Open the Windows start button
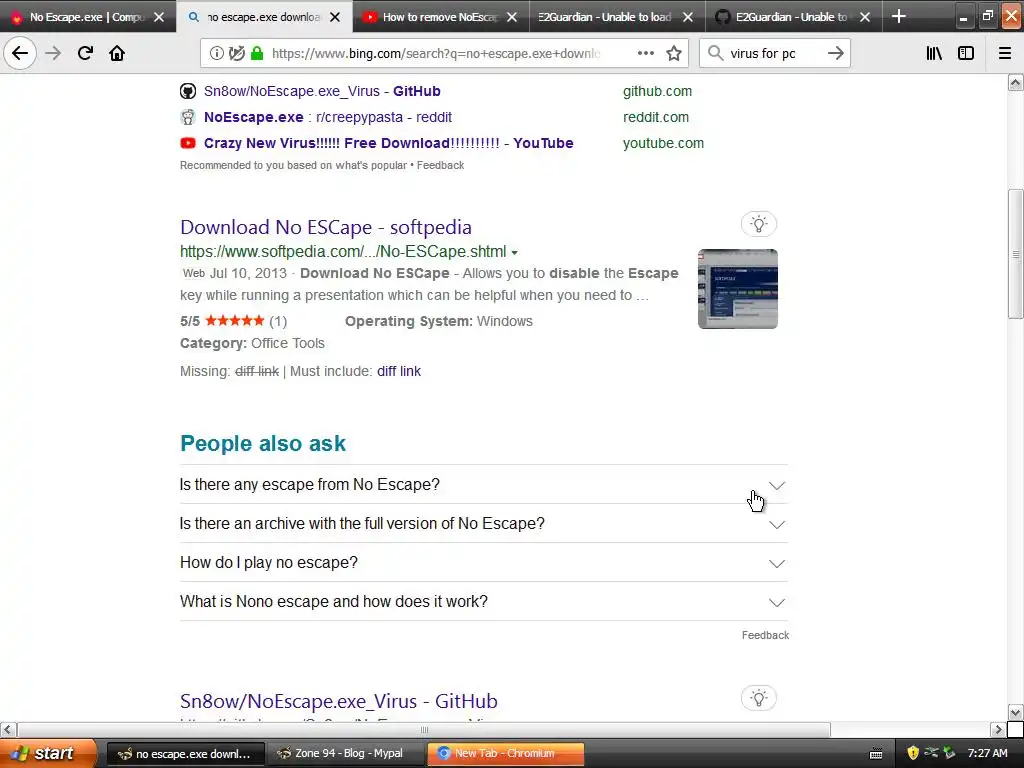 [x=47, y=753]
